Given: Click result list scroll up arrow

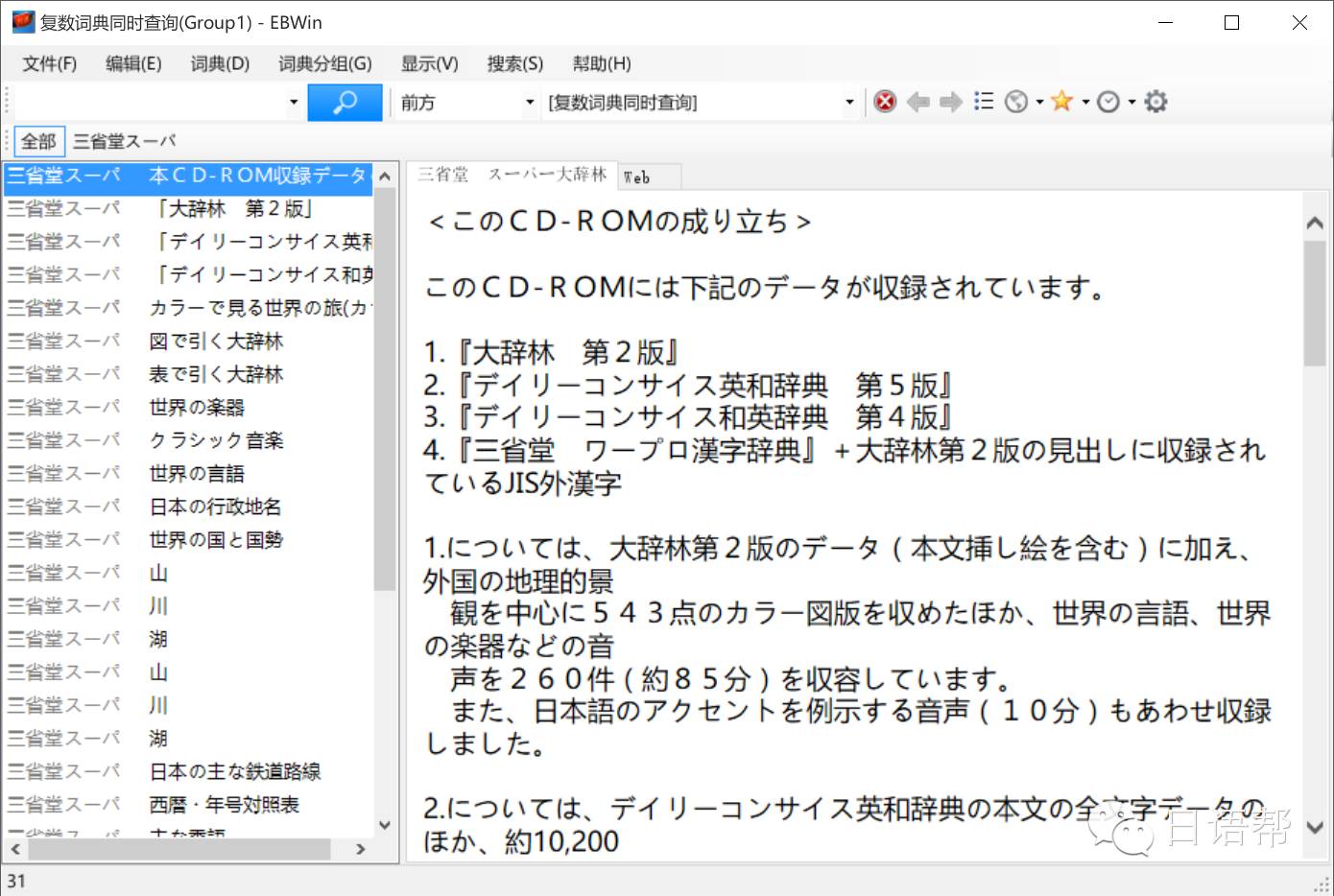Looking at the screenshot, I should pos(385,177).
